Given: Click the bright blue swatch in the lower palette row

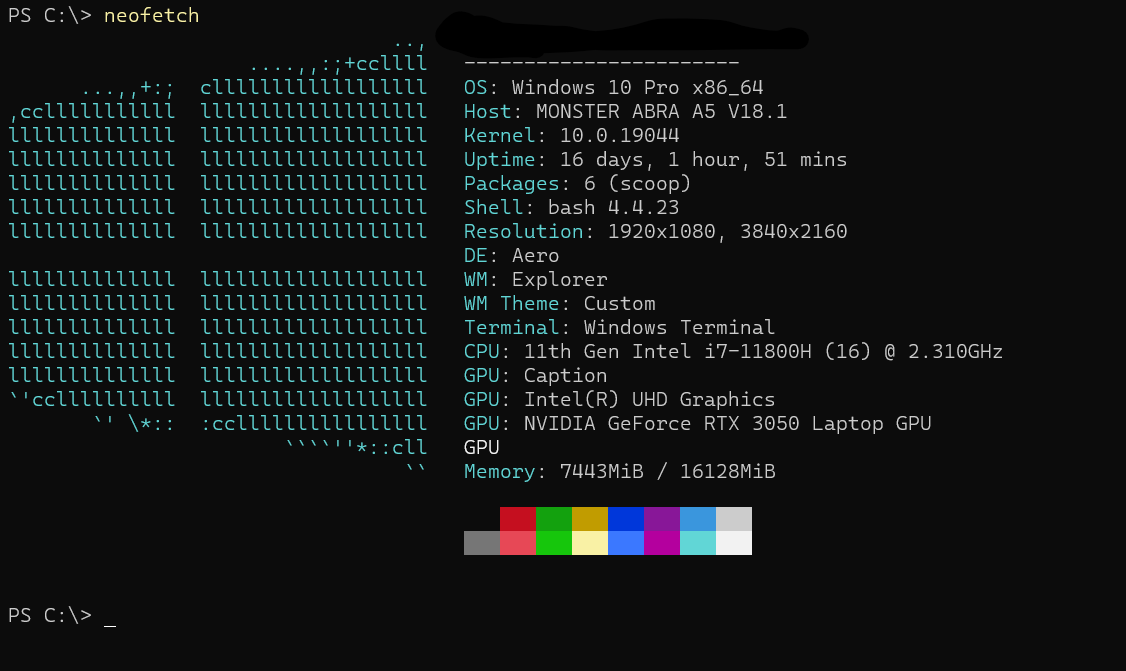Looking at the screenshot, I should [626, 543].
